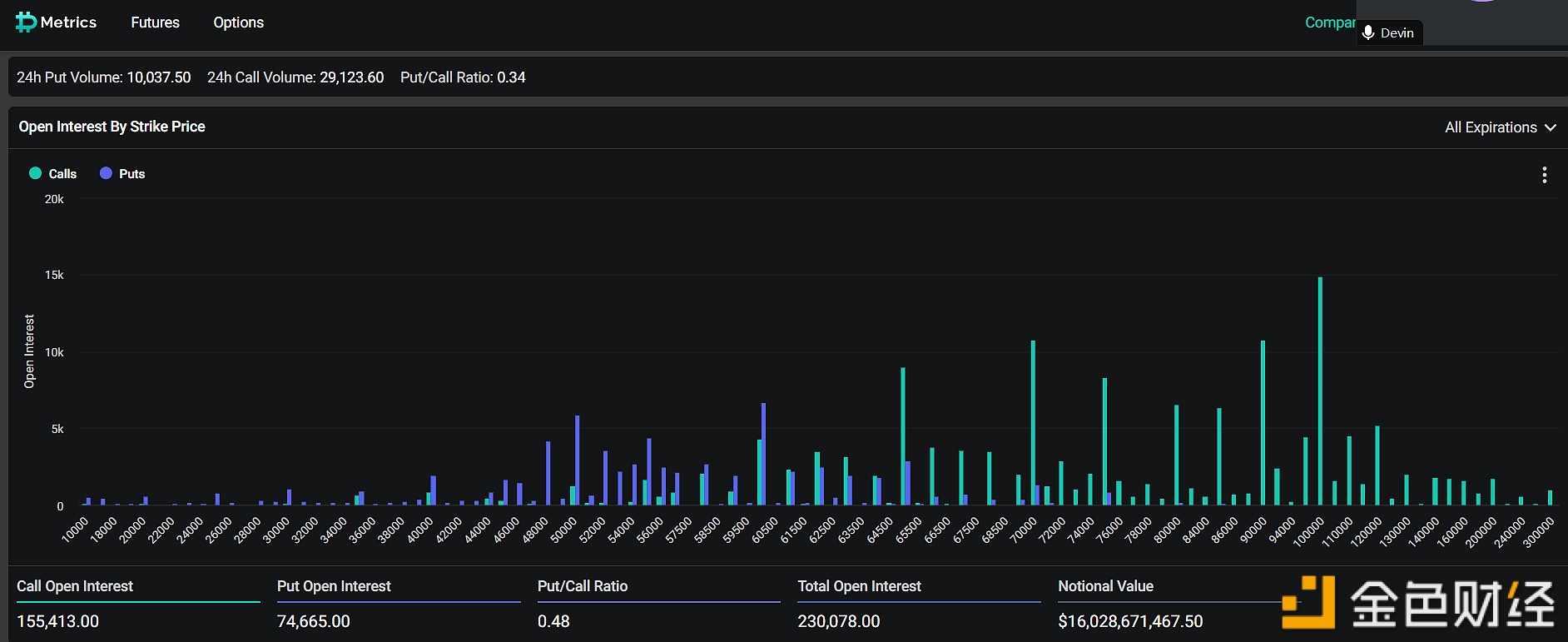
Task: Click the 50000 x-axis strike label
Action: [563, 530]
